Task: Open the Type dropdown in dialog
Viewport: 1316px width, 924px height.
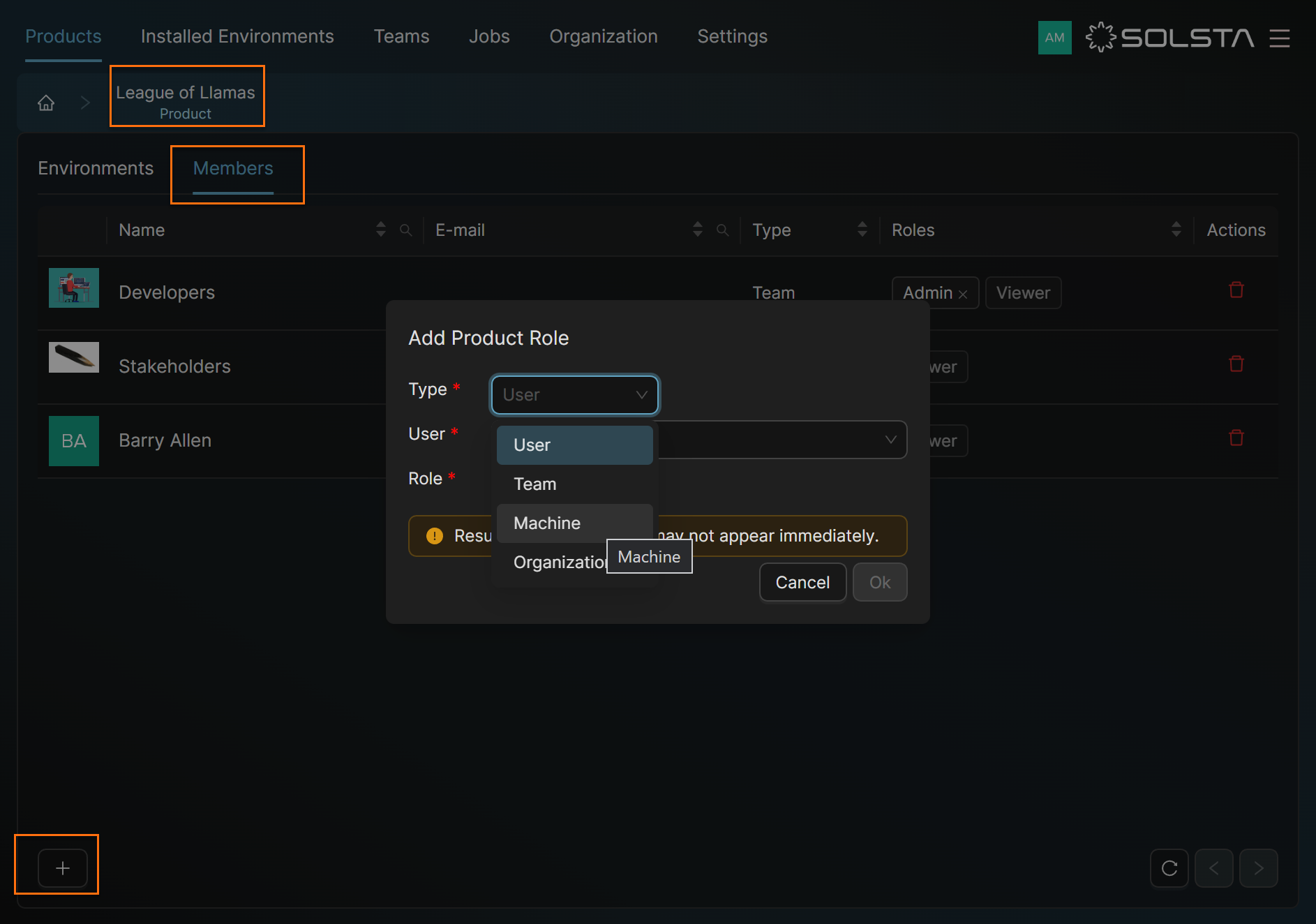Action: click(575, 395)
